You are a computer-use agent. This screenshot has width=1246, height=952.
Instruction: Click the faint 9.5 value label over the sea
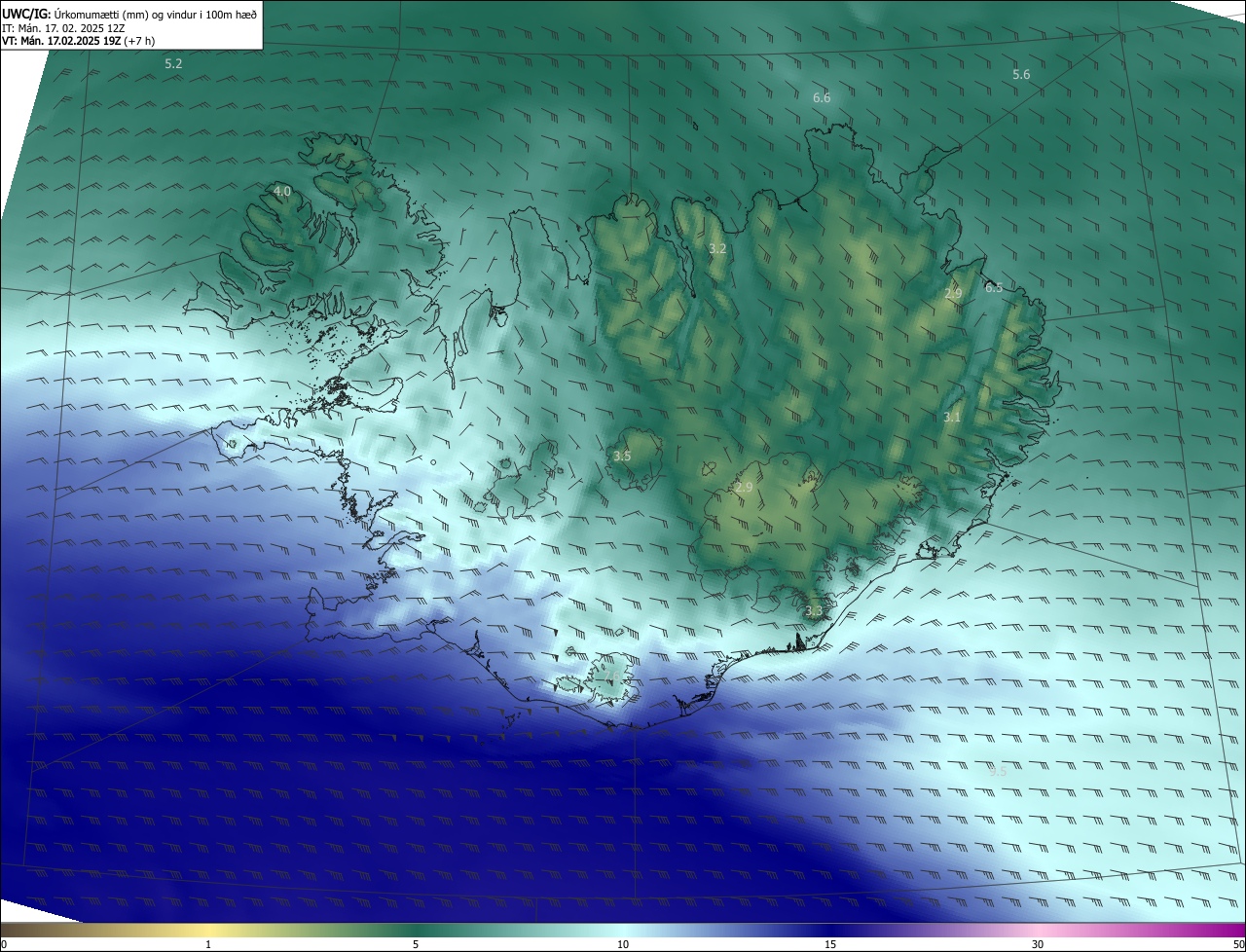(998, 771)
